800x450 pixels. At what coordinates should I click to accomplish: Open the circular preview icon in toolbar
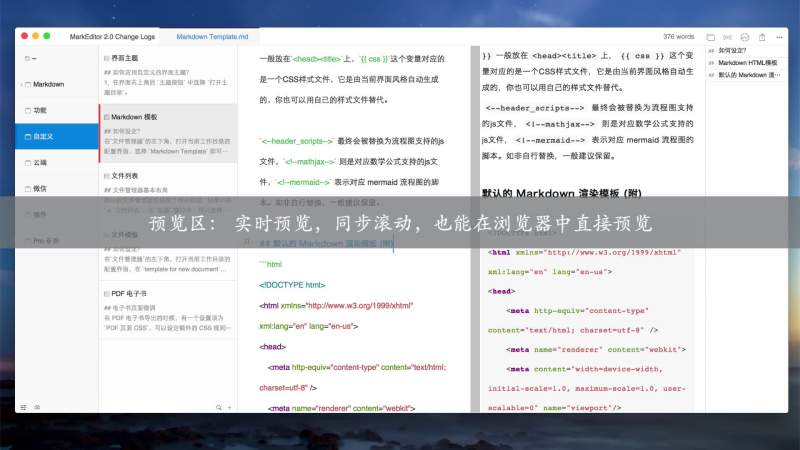point(745,37)
